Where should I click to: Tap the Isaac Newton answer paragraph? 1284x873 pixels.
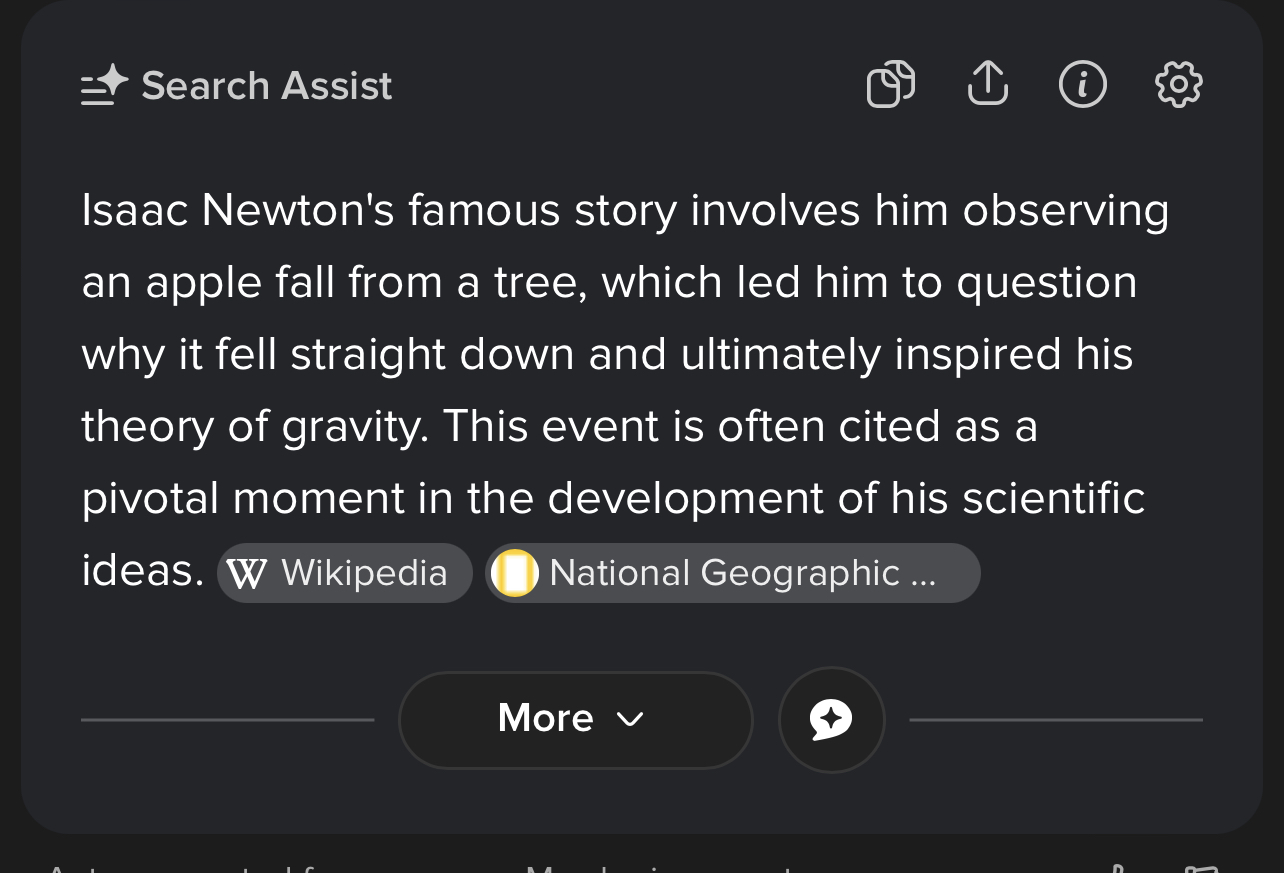coord(625,390)
